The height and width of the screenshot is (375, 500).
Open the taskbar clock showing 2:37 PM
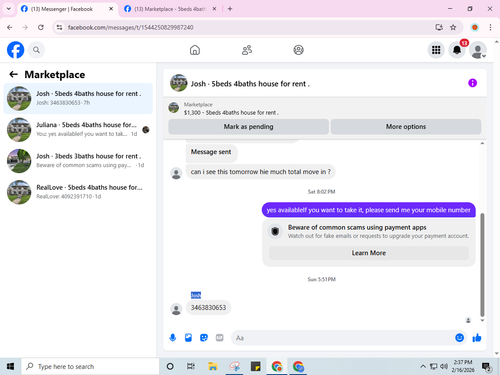pyautogui.click(x=463, y=366)
